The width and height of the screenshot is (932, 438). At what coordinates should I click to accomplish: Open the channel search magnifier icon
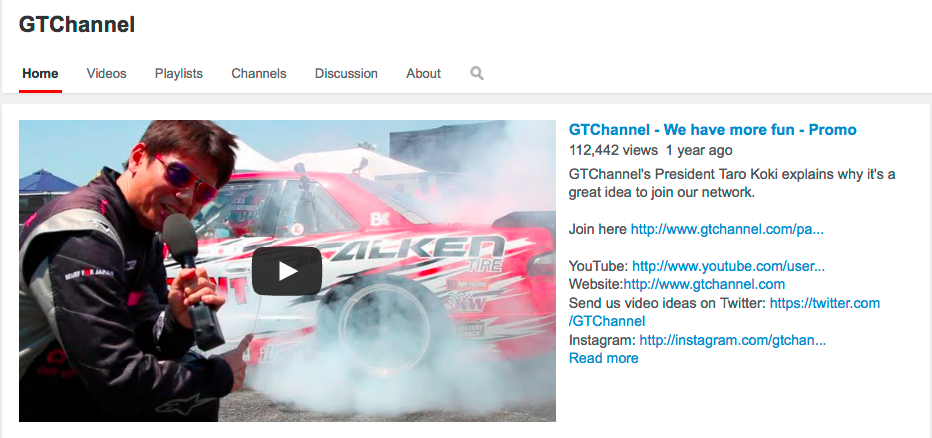tap(477, 73)
